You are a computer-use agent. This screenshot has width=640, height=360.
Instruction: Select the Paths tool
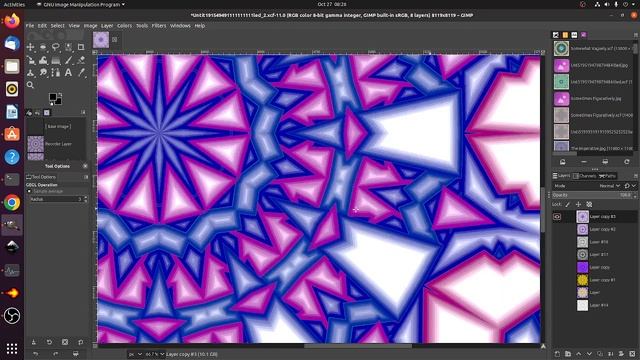tap(56, 73)
